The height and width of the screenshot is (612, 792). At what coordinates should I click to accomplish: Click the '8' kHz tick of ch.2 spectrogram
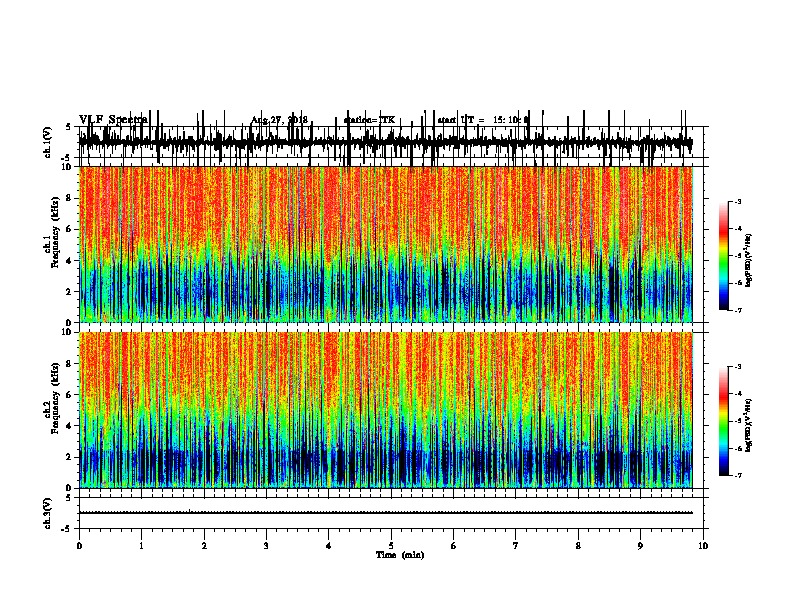[x=69, y=364]
